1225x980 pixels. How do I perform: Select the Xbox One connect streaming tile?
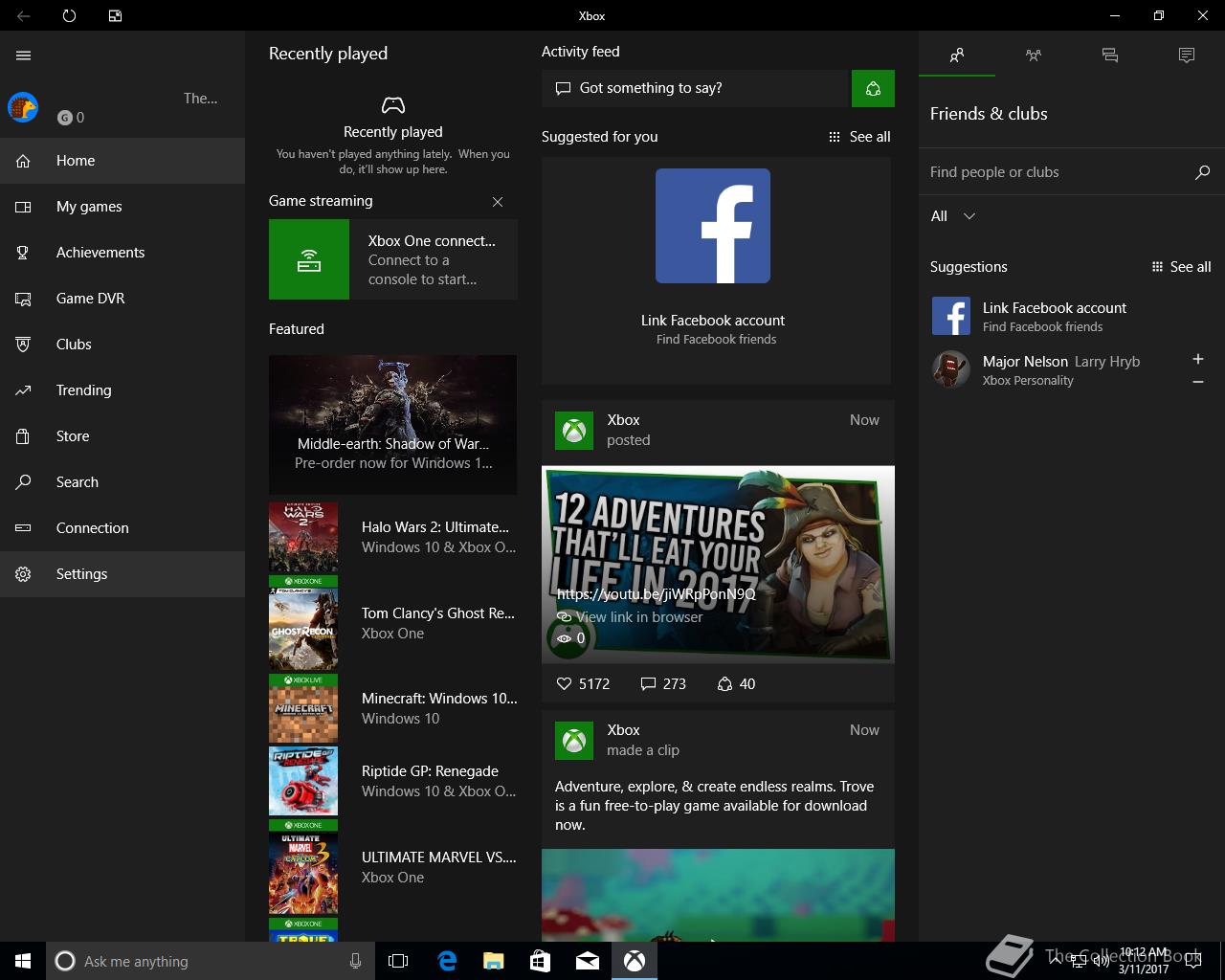click(393, 259)
